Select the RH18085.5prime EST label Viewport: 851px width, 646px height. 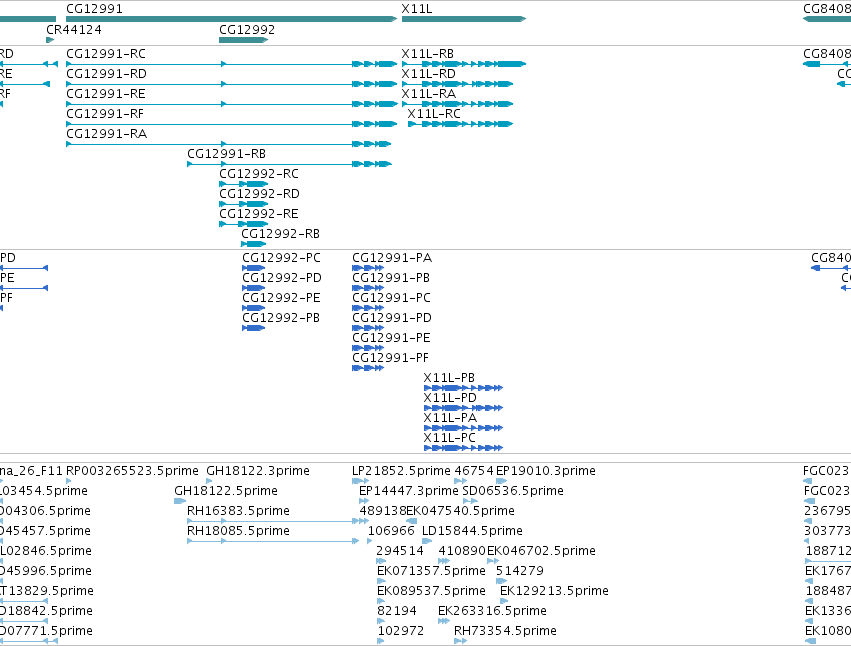pos(239,531)
